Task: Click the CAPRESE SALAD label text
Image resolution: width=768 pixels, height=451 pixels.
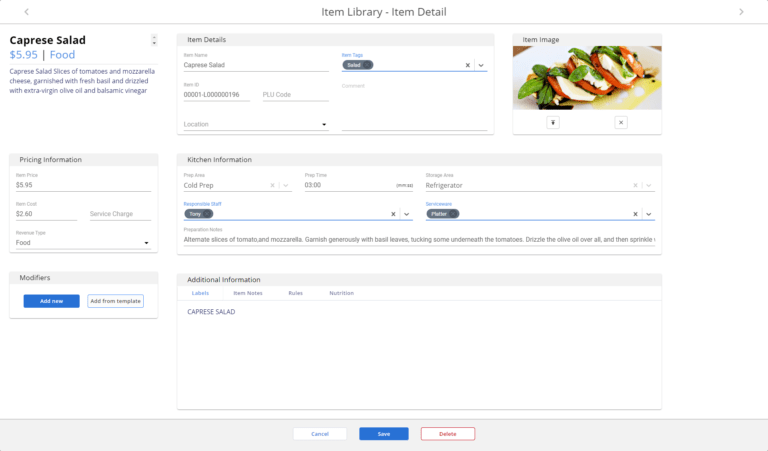Action: click(x=211, y=312)
